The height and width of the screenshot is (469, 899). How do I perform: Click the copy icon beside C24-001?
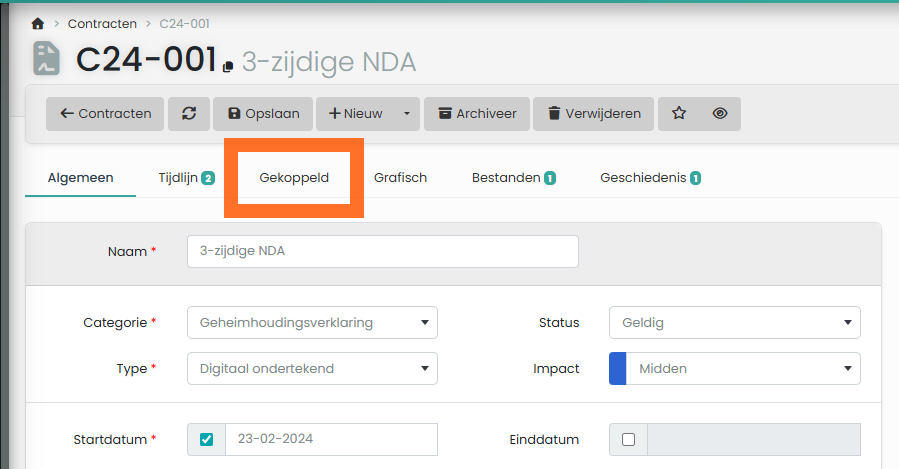pos(228,66)
